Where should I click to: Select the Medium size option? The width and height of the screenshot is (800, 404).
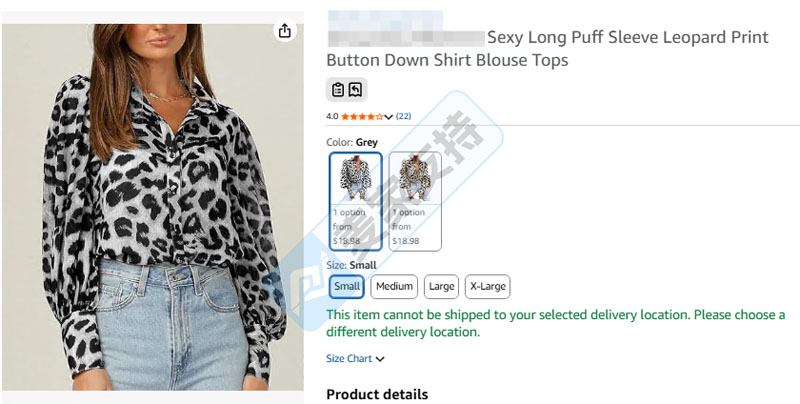394,286
